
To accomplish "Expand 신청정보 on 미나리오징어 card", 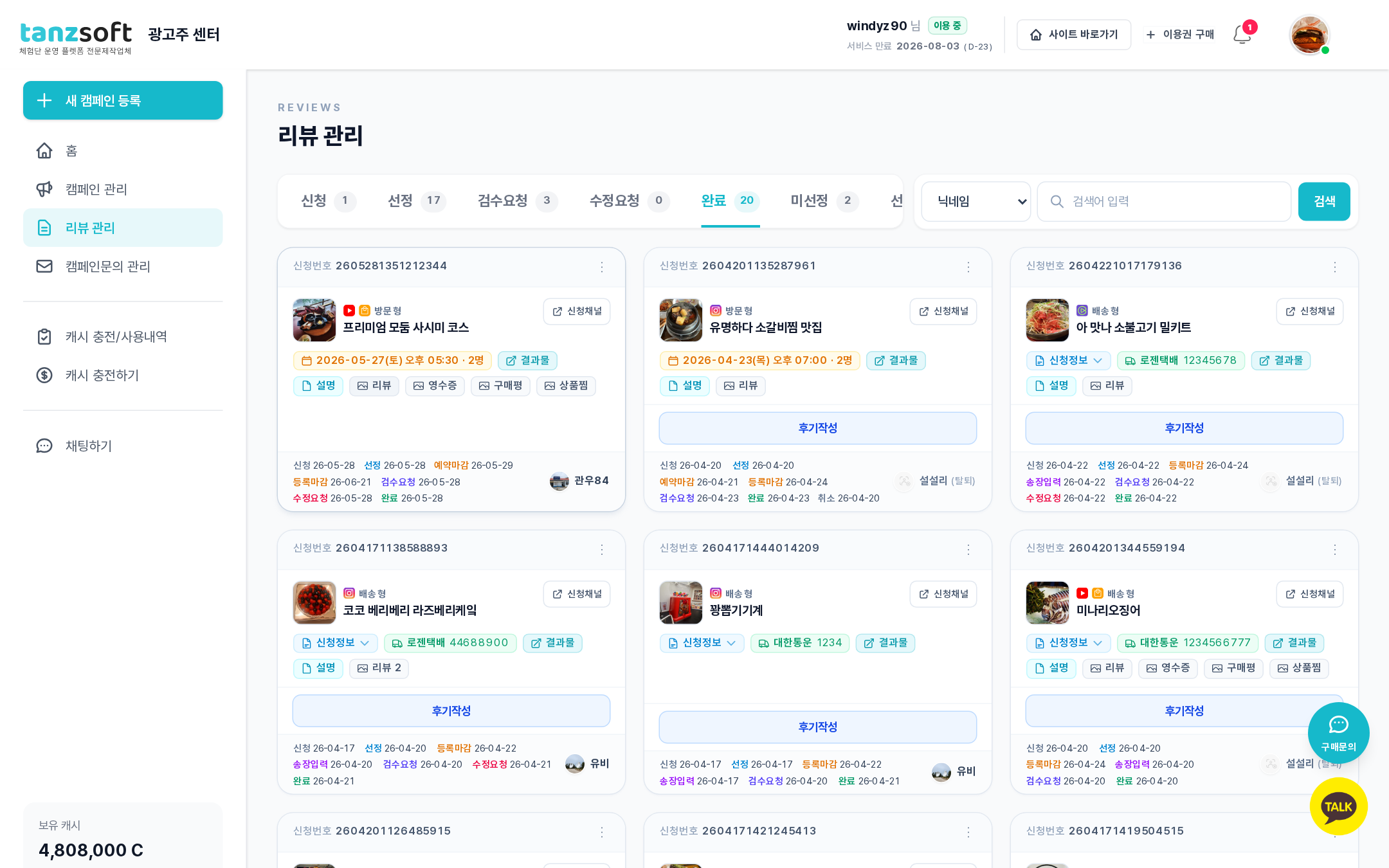I will pos(1068,643).
